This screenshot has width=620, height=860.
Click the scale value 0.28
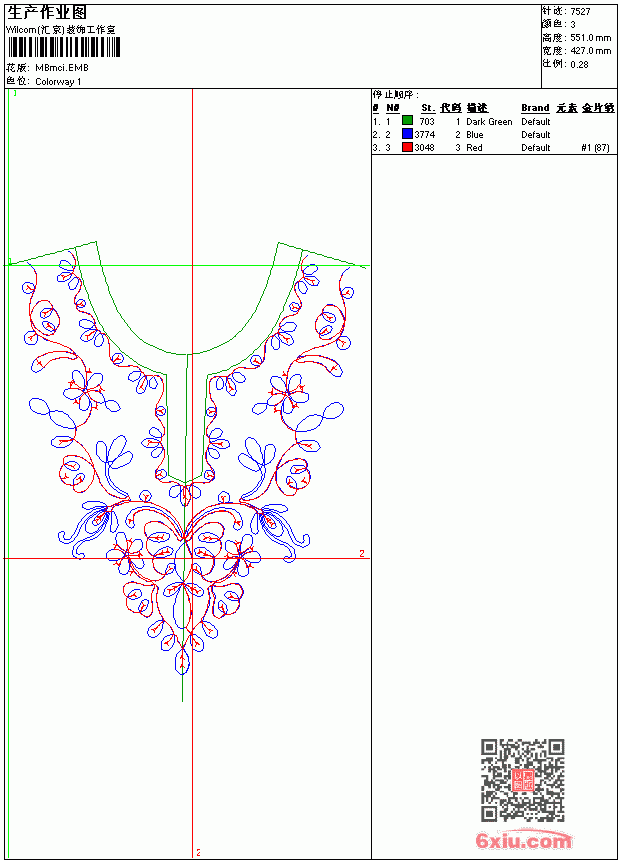[x=579, y=64]
